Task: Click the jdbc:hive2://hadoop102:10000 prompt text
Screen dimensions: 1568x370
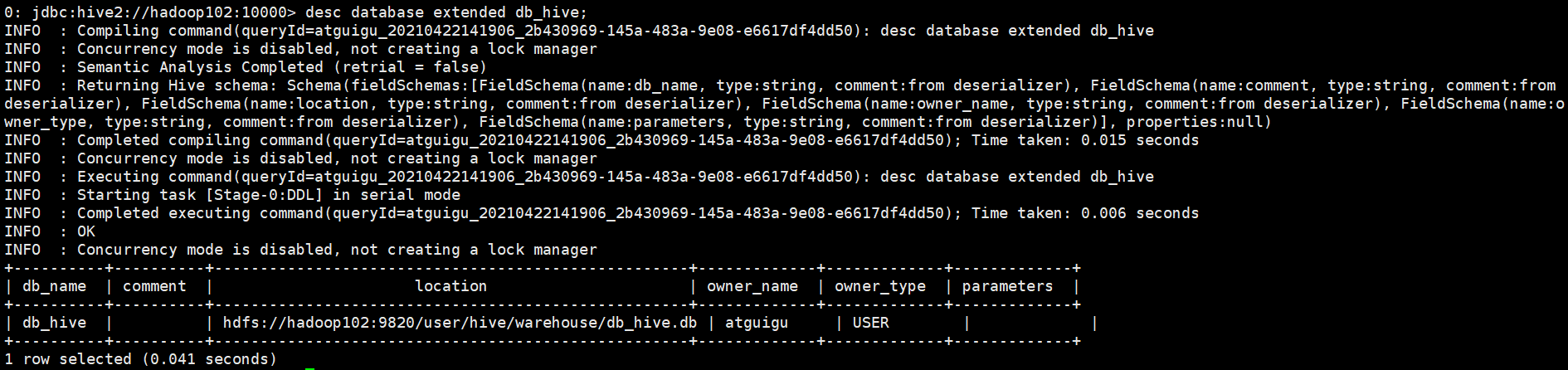Action: [150, 12]
